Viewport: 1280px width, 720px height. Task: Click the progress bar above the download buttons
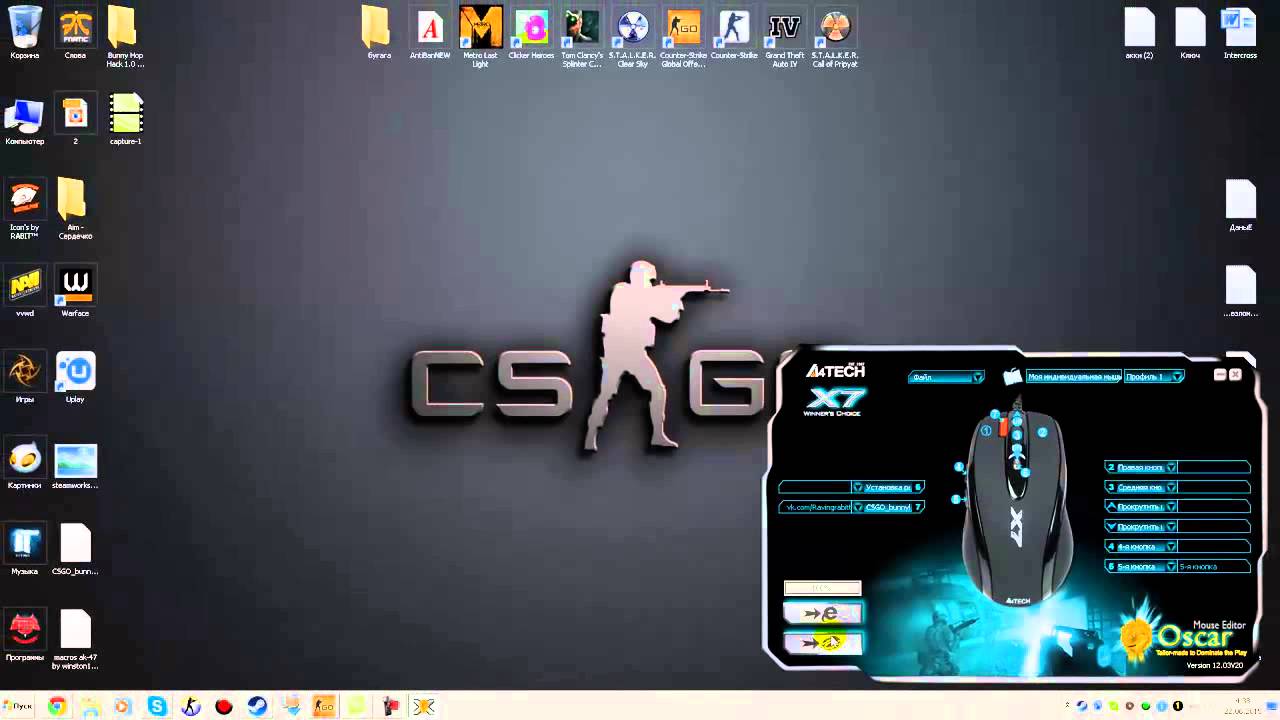(822, 588)
